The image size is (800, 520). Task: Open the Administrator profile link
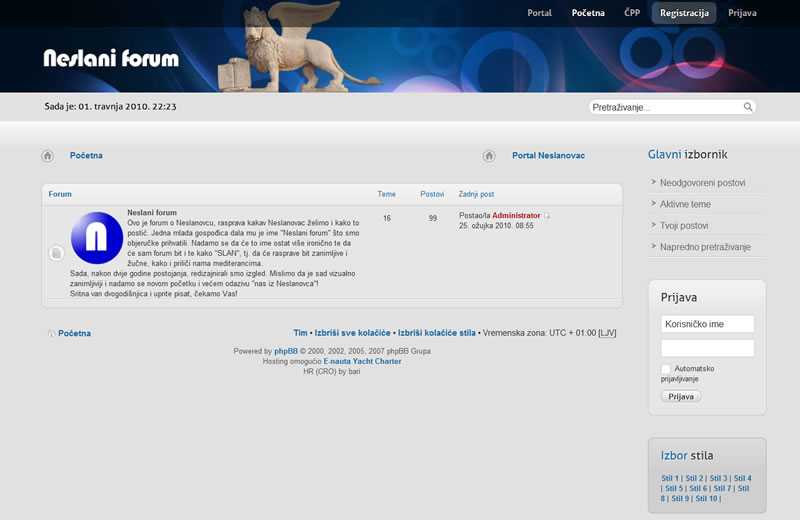click(x=516, y=216)
